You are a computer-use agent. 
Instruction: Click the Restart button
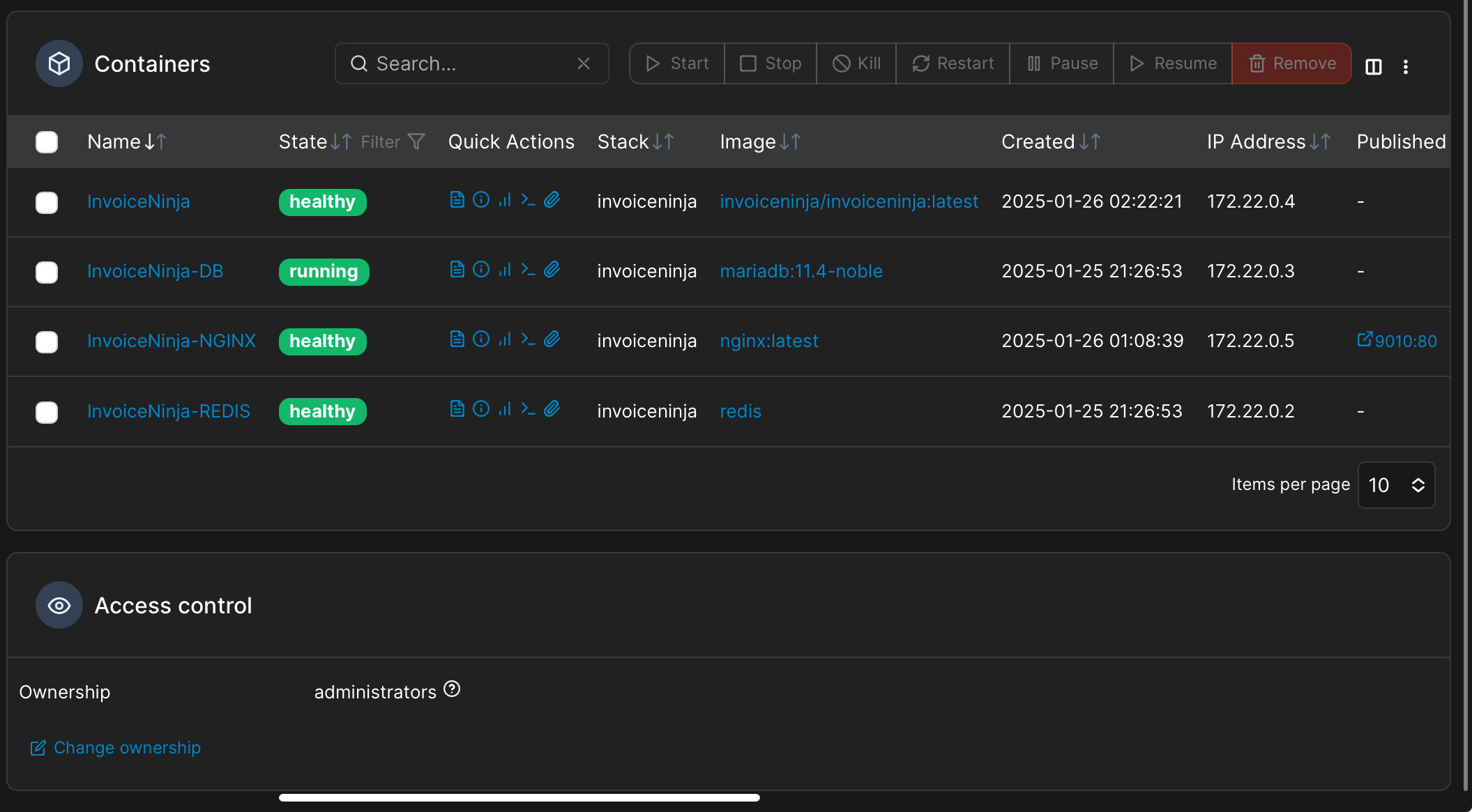pyautogui.click(x=953, y=63)
